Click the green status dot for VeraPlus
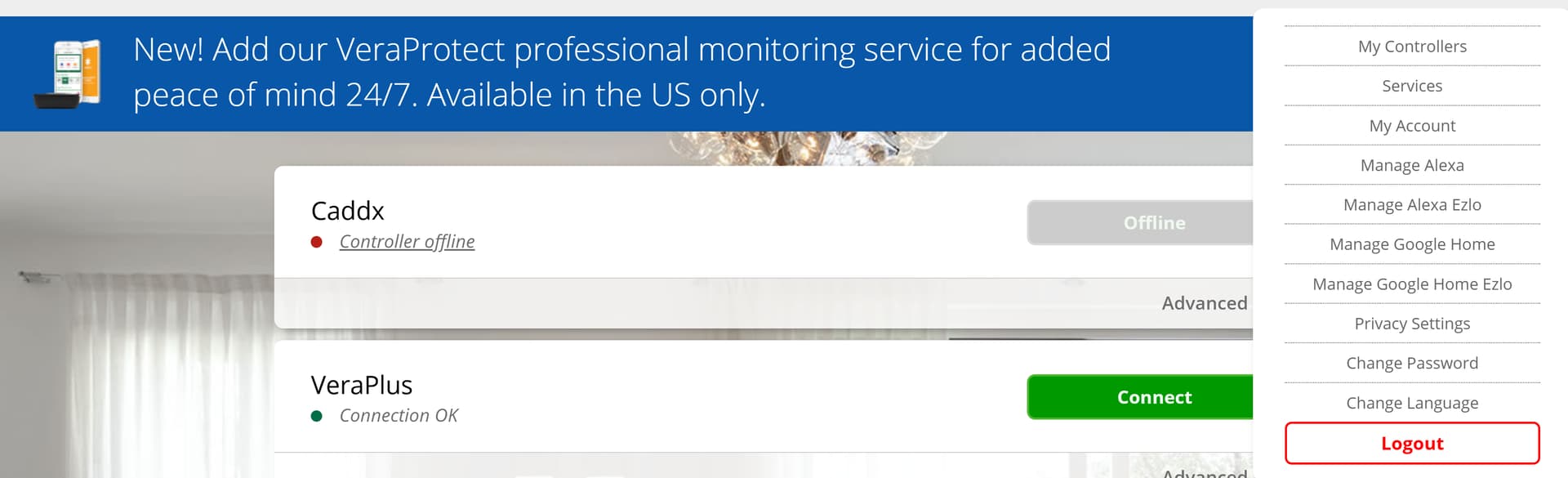The width and height of the screenshot is (1568, 478). click(317, 416)
